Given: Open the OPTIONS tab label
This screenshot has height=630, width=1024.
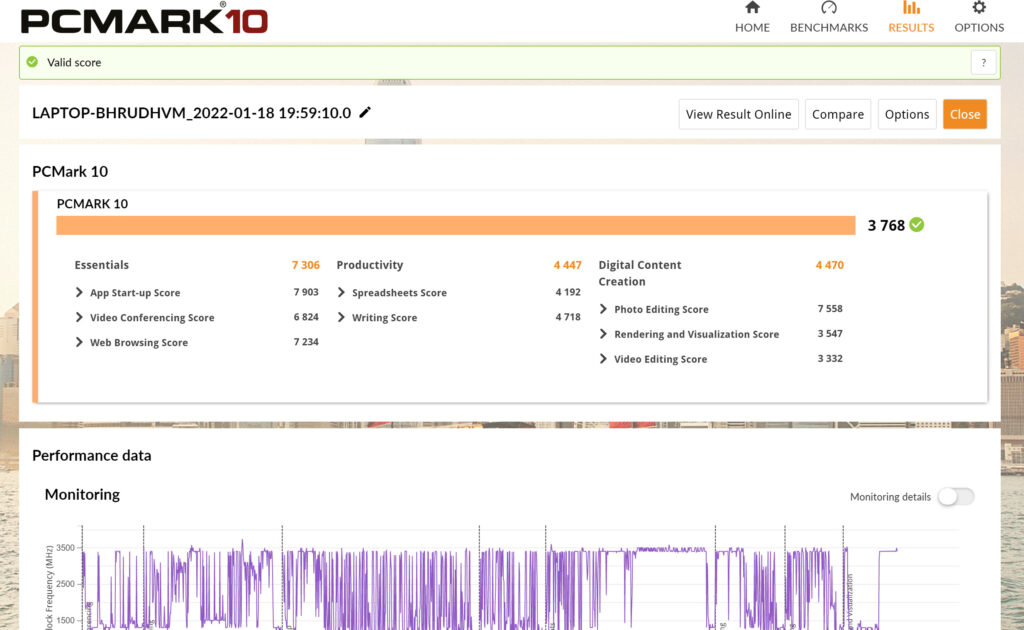Looking at the screenshot, I should tap(979, 27).
